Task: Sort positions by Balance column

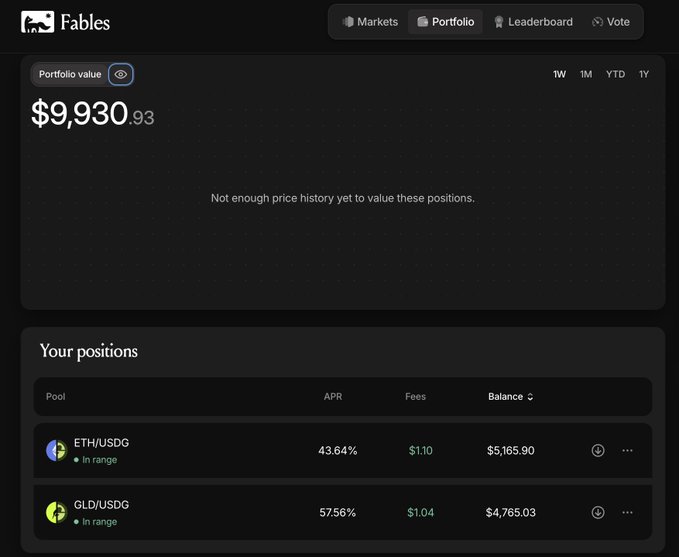Action: tap(511, 397)
